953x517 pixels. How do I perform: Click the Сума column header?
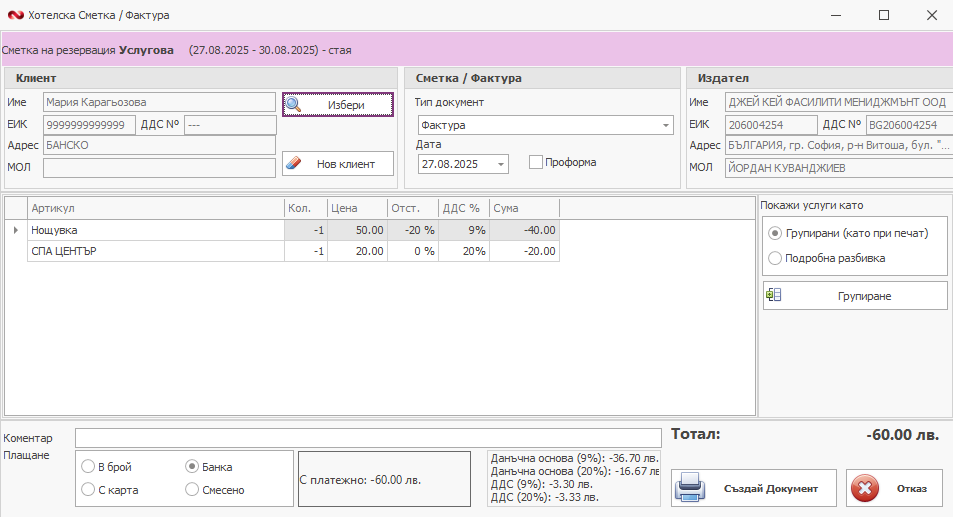point(525,208)
